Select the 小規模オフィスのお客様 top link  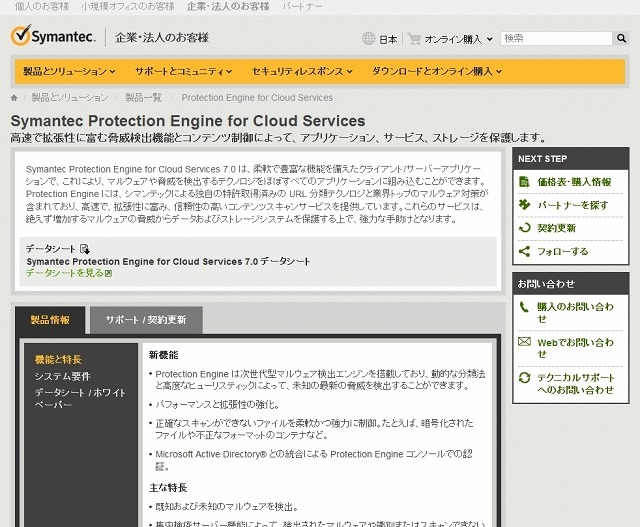[x=127, y=7]
